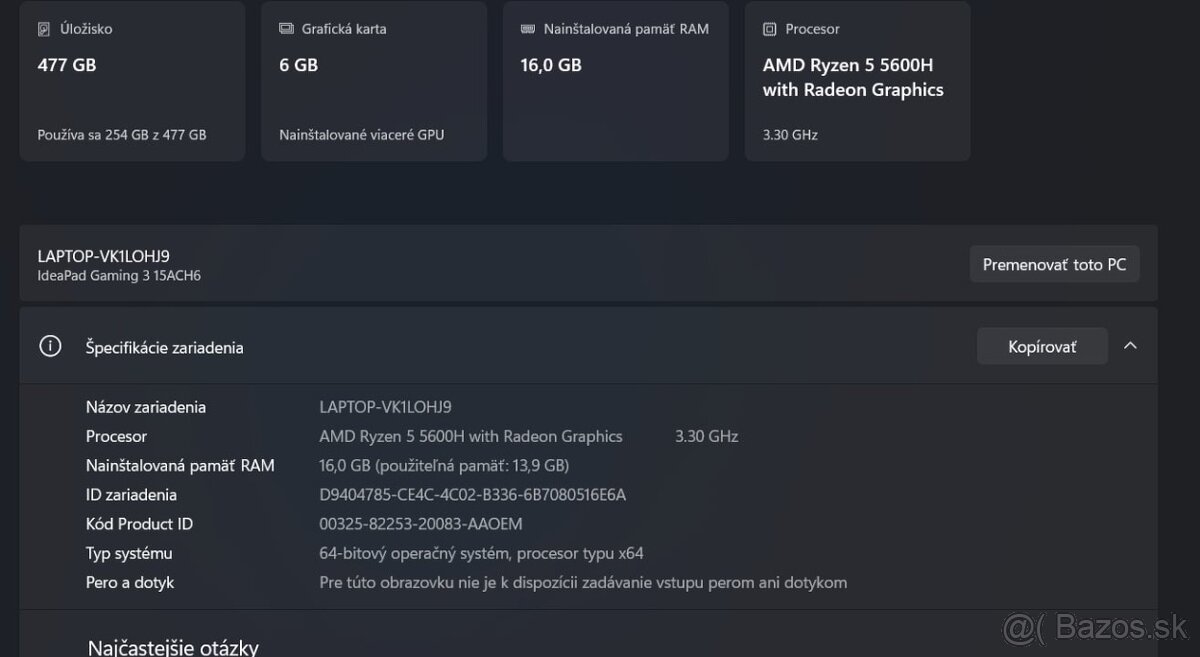The height and width of the screenshot is (657, 1200).
Task: Select the RAM summary card
Action: [614, 80]
